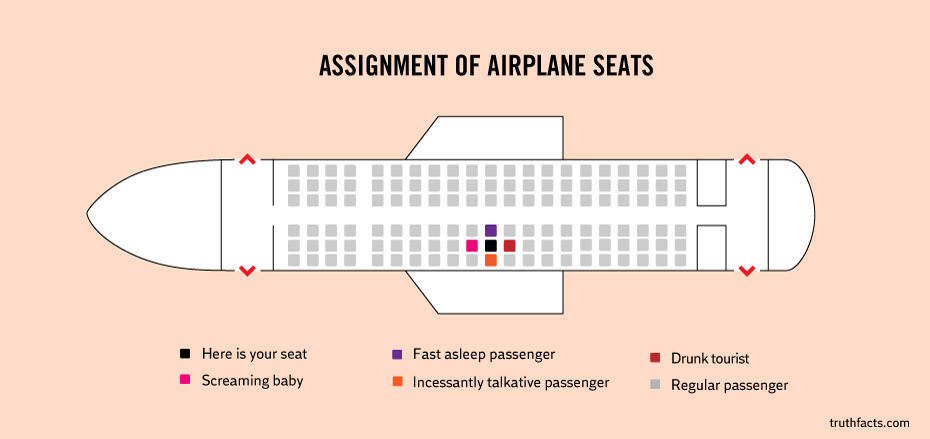Click the upper rear galley box
The width and height of the screenshot is (930, 439).
711,183
